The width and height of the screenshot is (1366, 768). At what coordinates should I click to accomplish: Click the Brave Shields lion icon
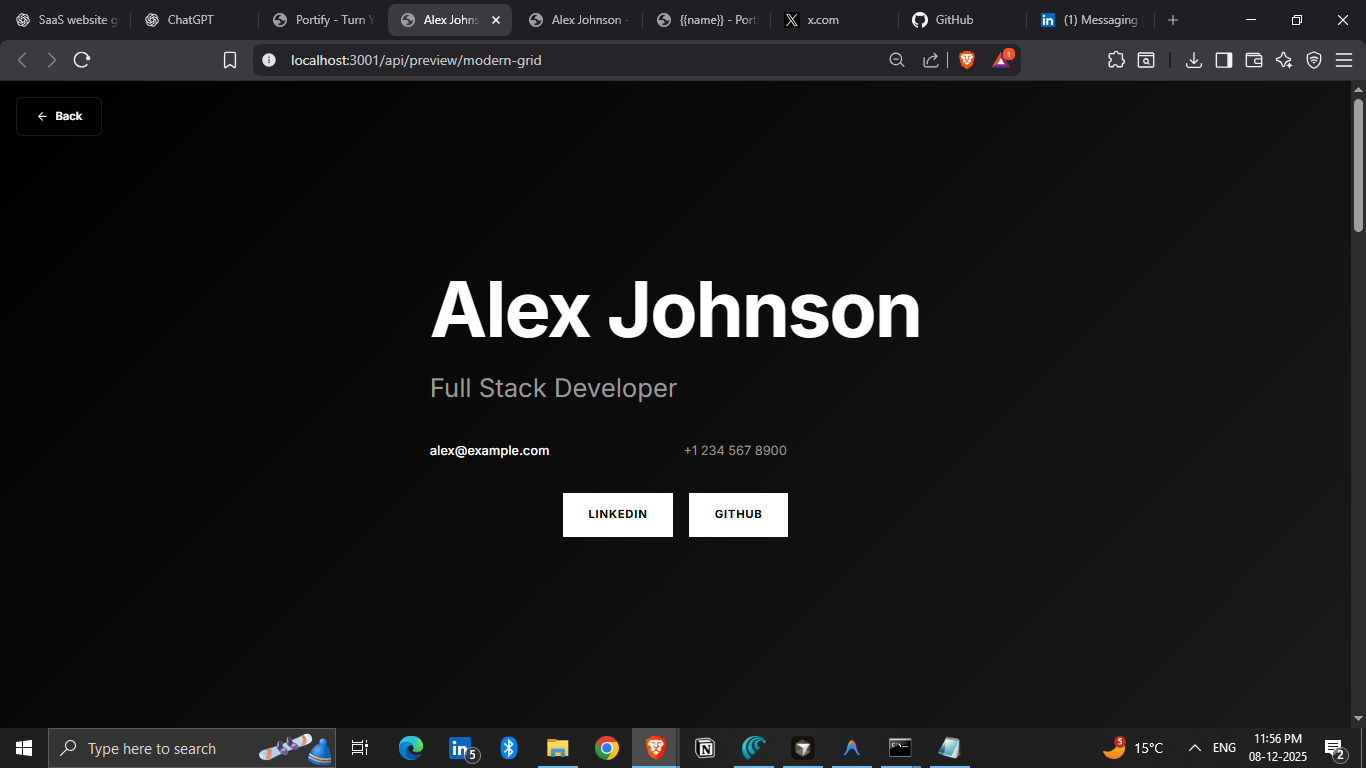pos(966,60)
